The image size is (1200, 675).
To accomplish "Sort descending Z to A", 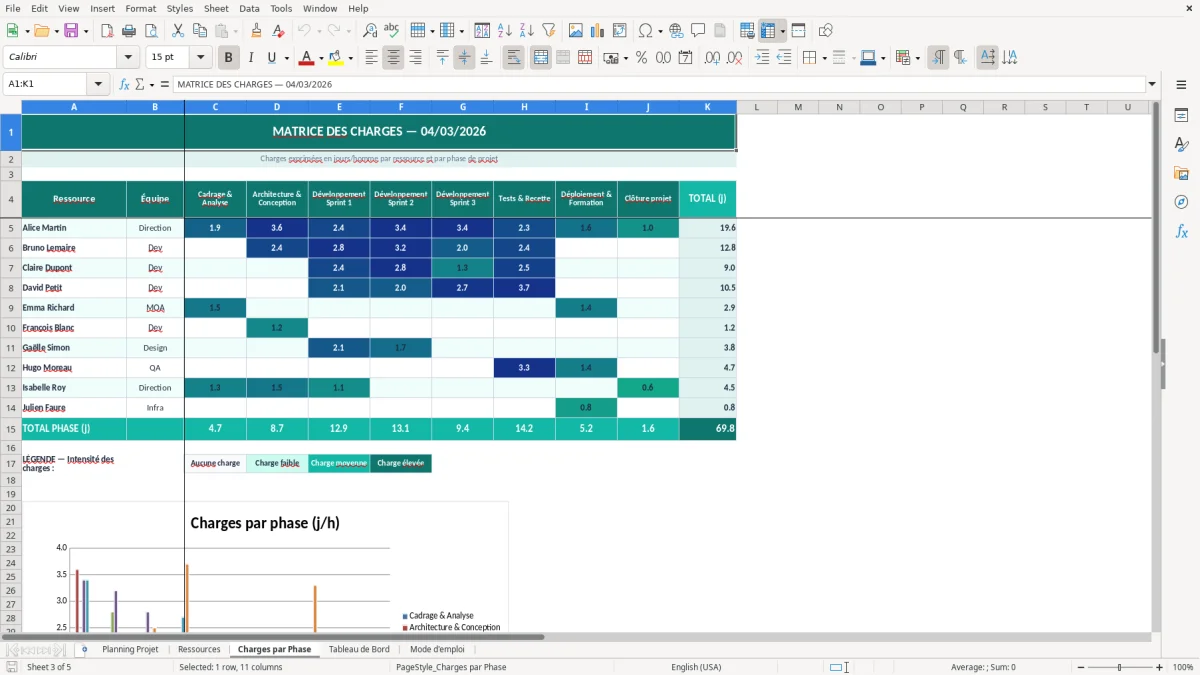I will [526, 31].
